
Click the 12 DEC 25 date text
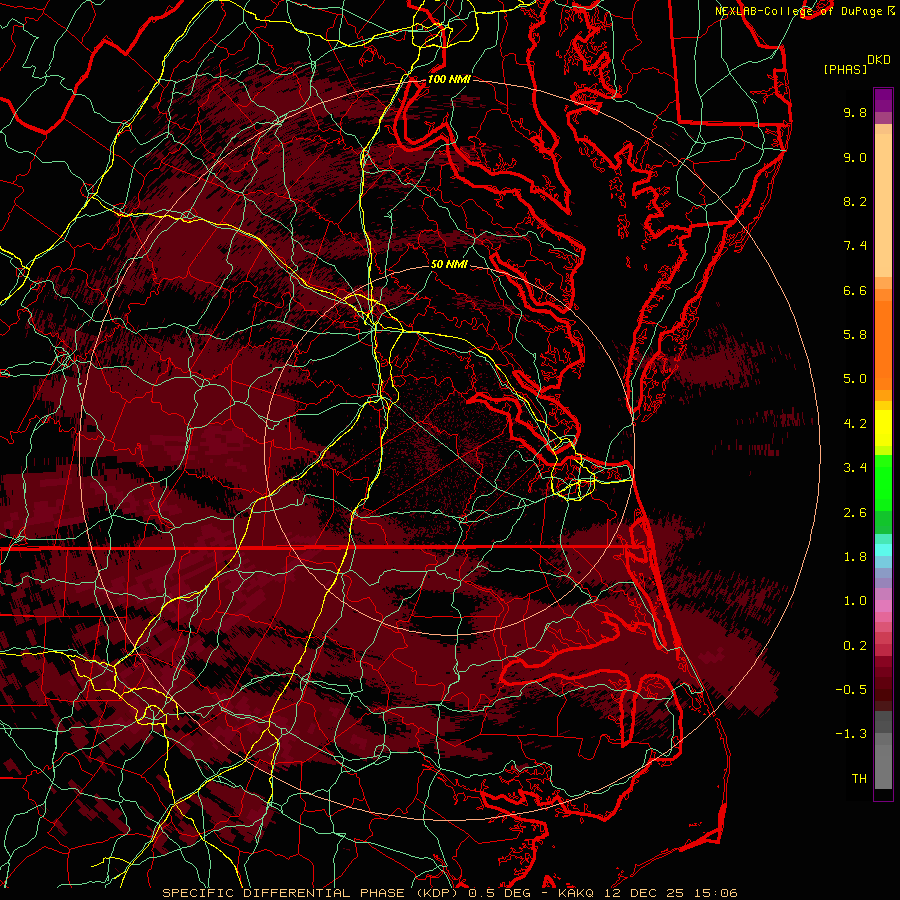645,893
